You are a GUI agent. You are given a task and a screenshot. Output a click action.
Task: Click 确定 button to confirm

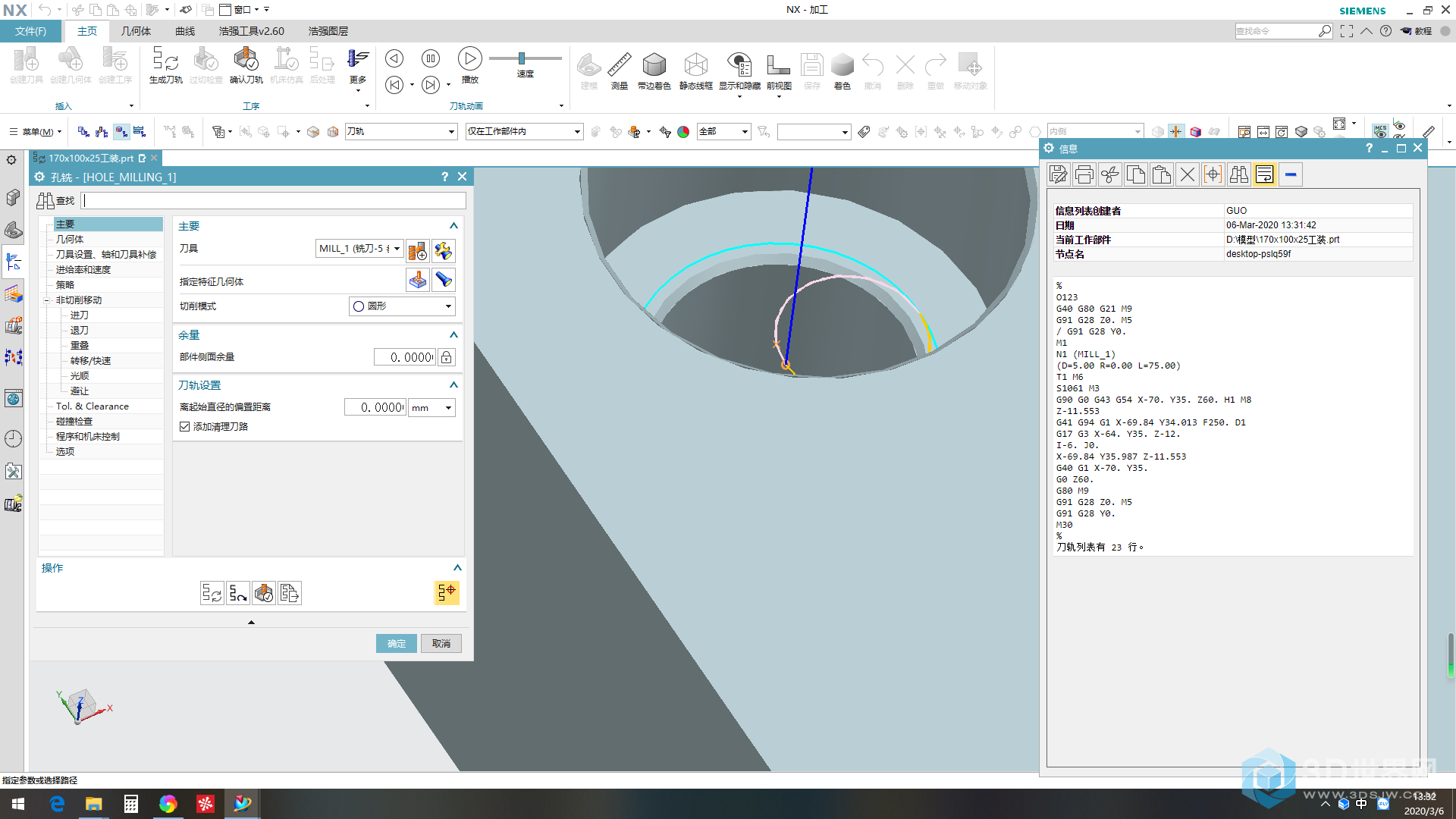click(x=396, y=643)
